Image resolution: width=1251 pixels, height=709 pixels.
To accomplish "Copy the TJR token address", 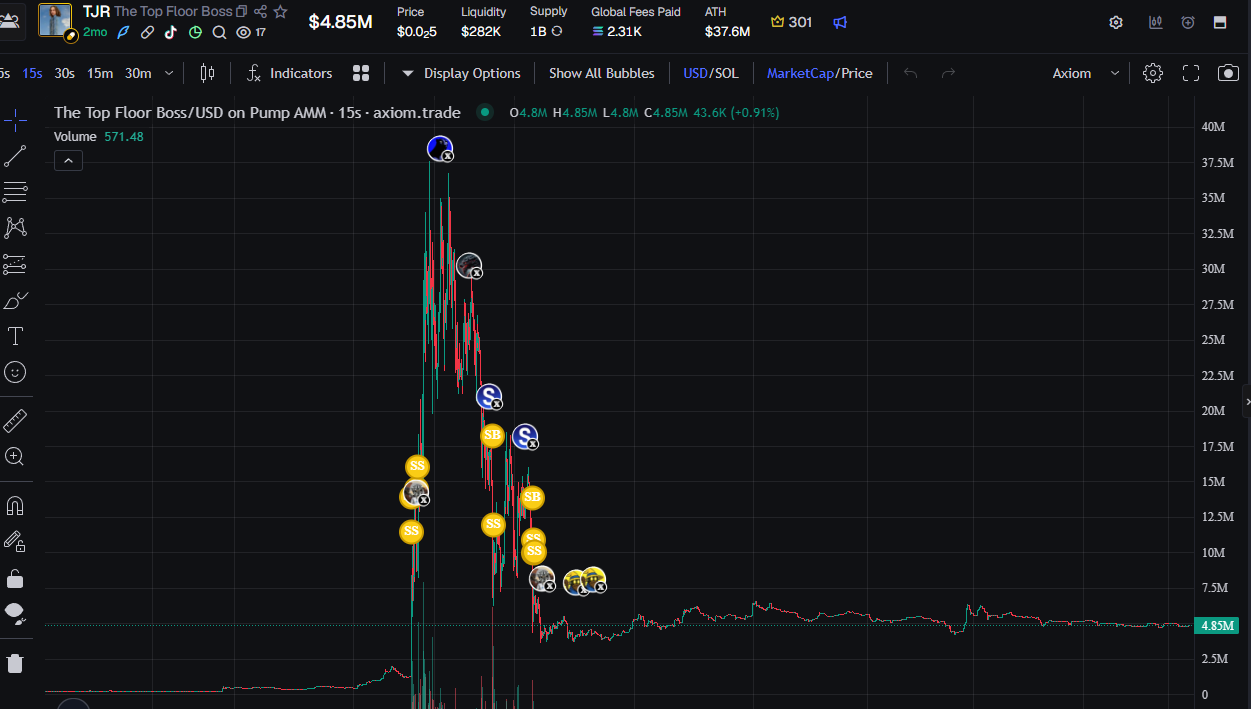I will coord(241,12).
